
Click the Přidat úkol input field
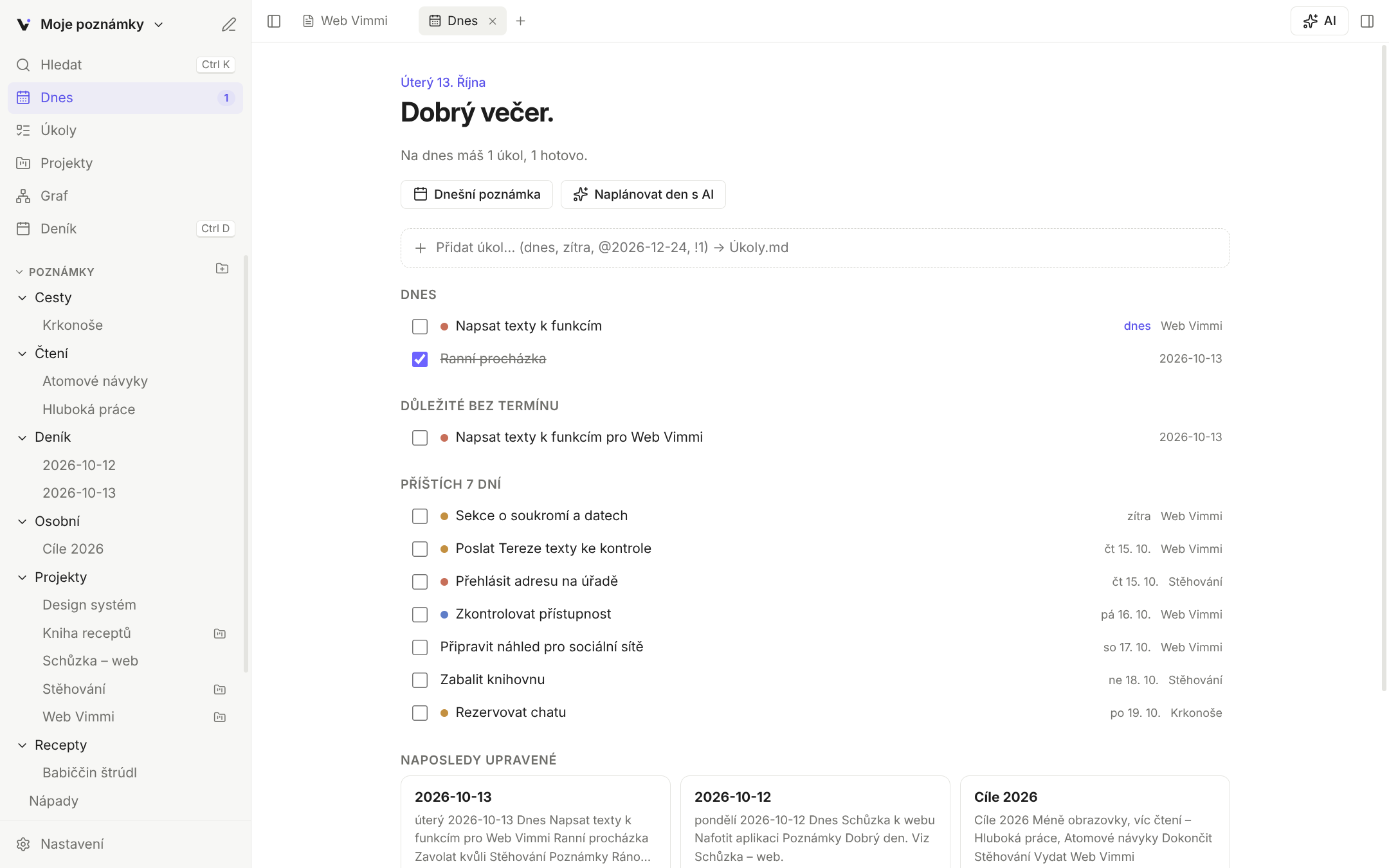815,248
